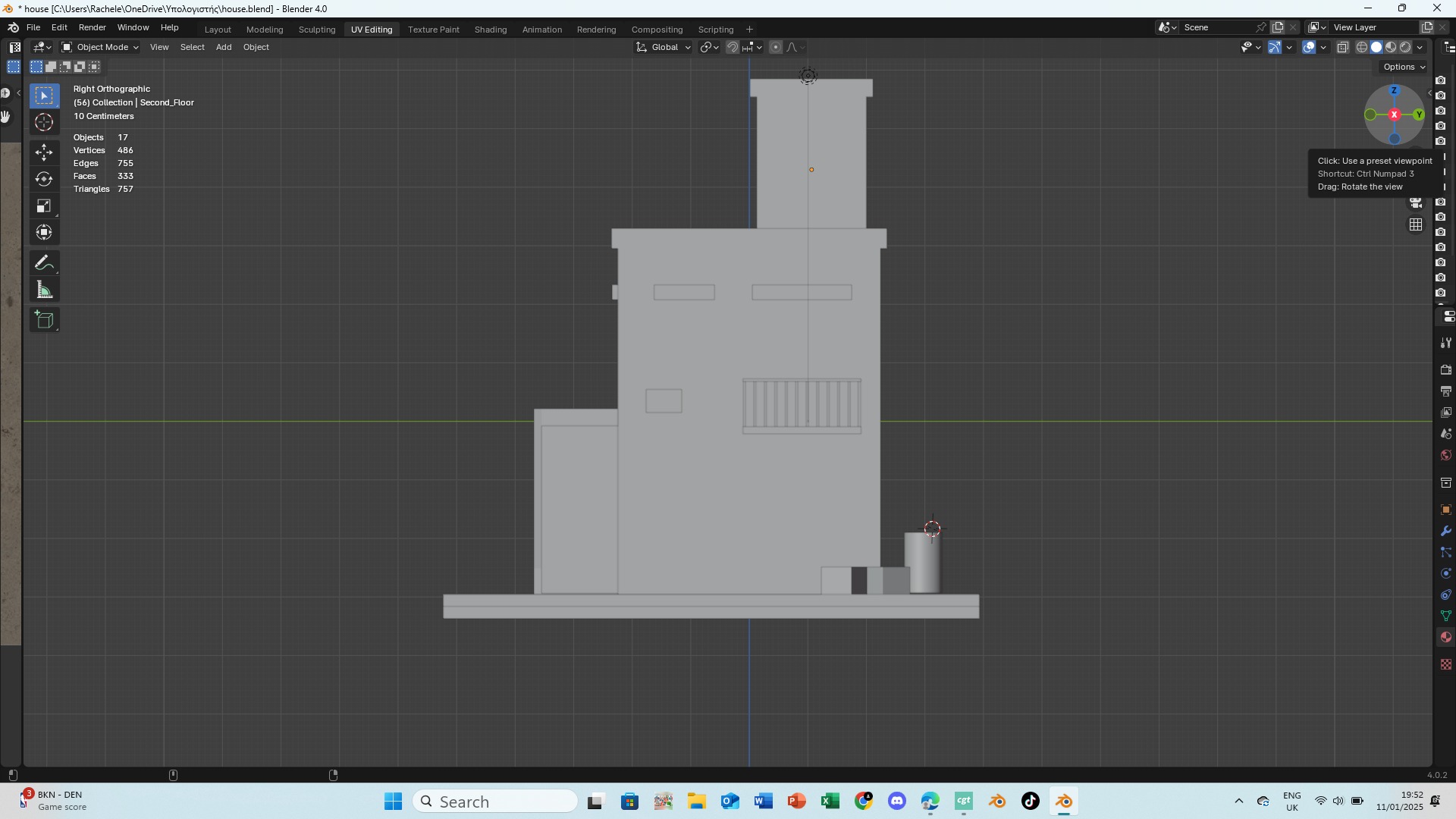The width and height of the screenshot is (1456, 819).
Task: Set selection mode to new selection
Action: click(36, 67)
